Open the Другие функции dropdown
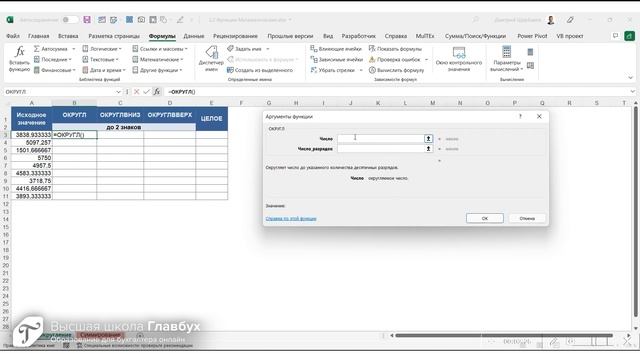This screenshot has width=640, height=360. point(158,70)
